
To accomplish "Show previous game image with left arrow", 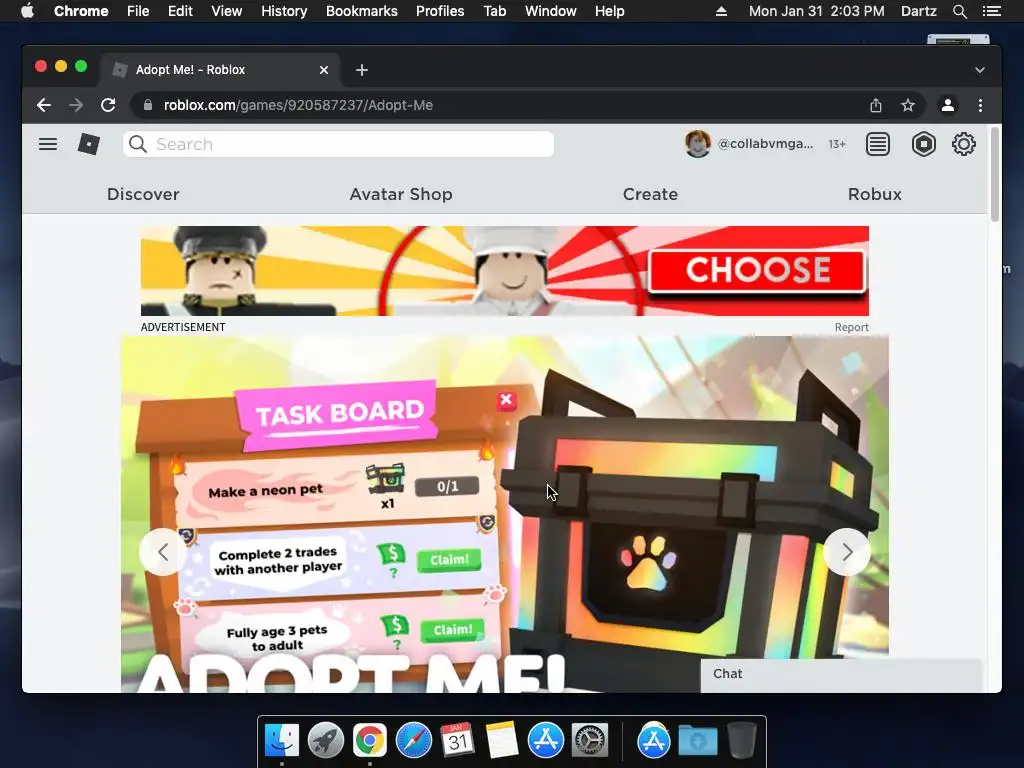I will click(163, 552).
